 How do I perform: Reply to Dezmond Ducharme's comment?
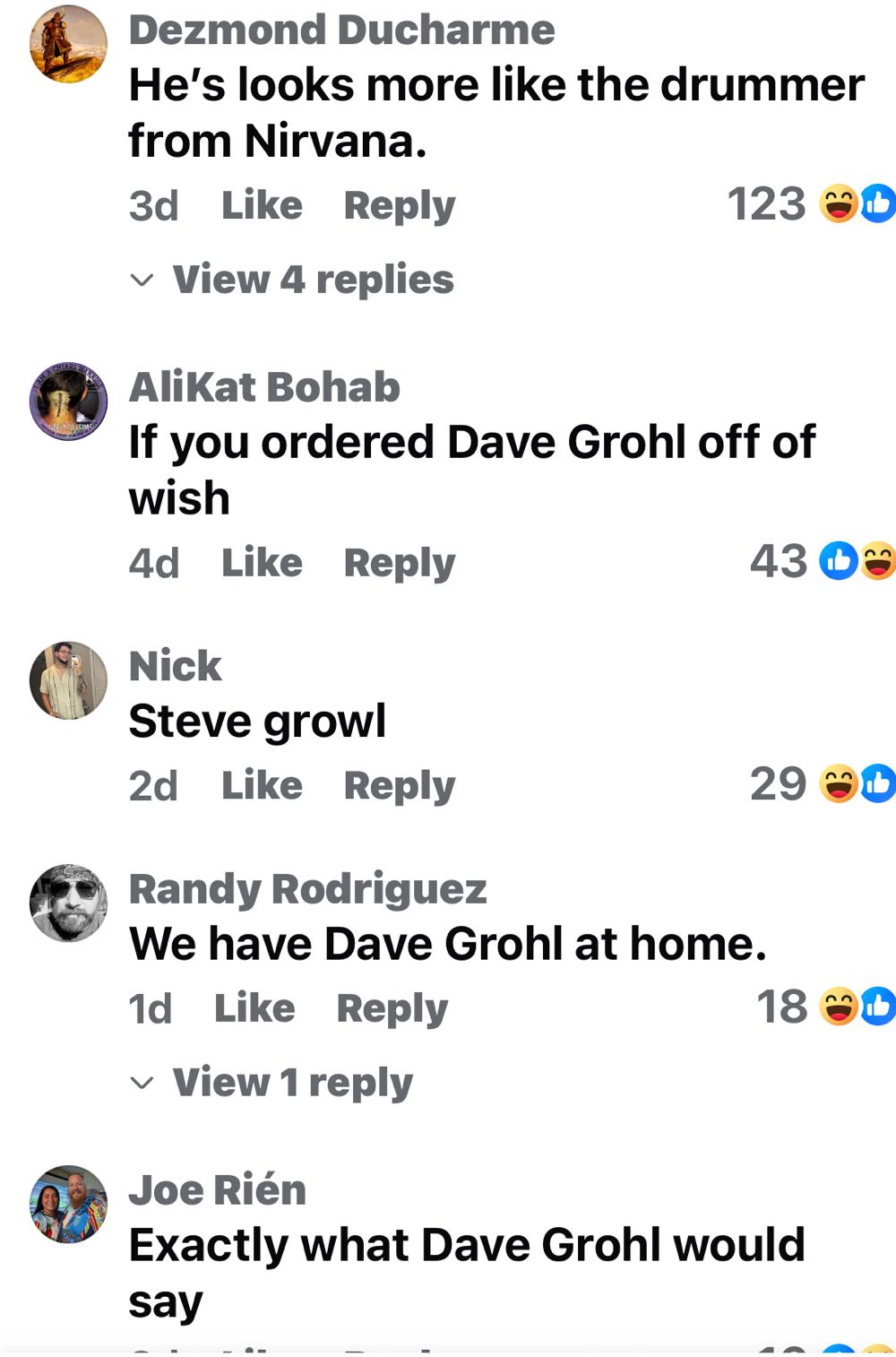click(400, 206)
